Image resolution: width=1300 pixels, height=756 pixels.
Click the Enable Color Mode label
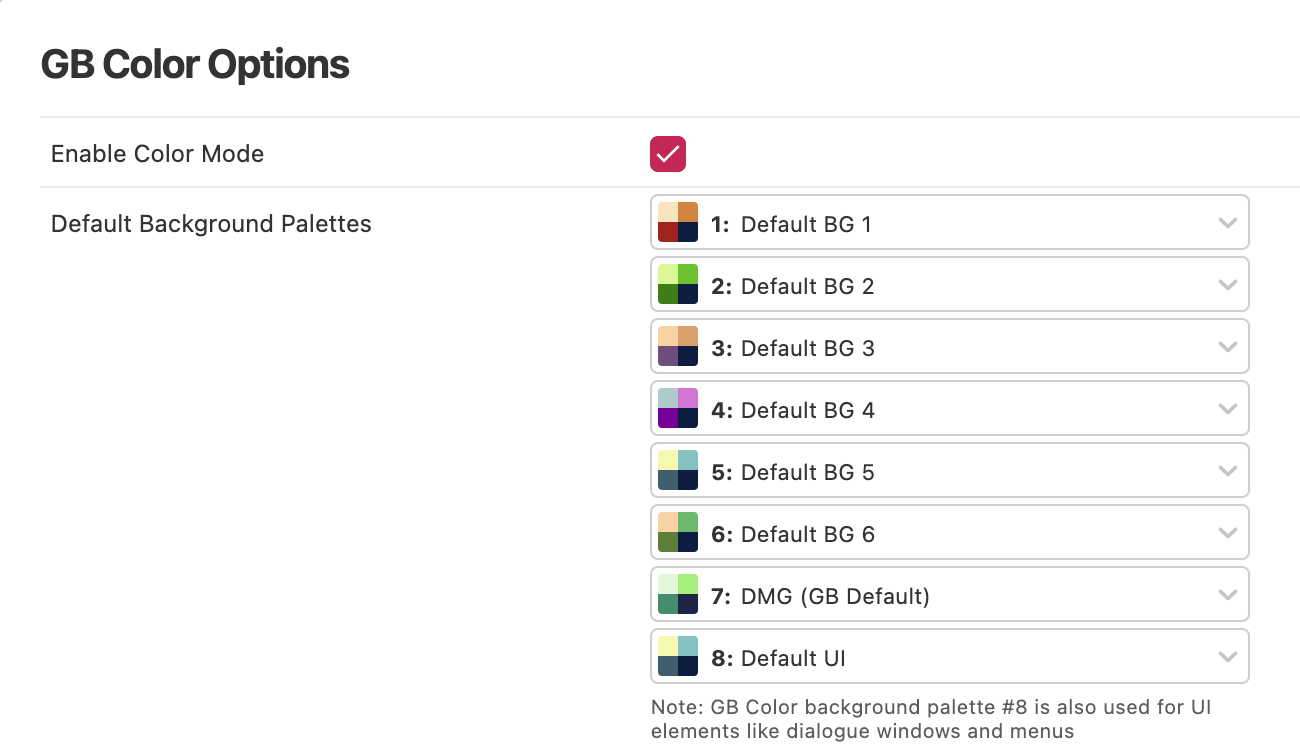tap(157, 154)
